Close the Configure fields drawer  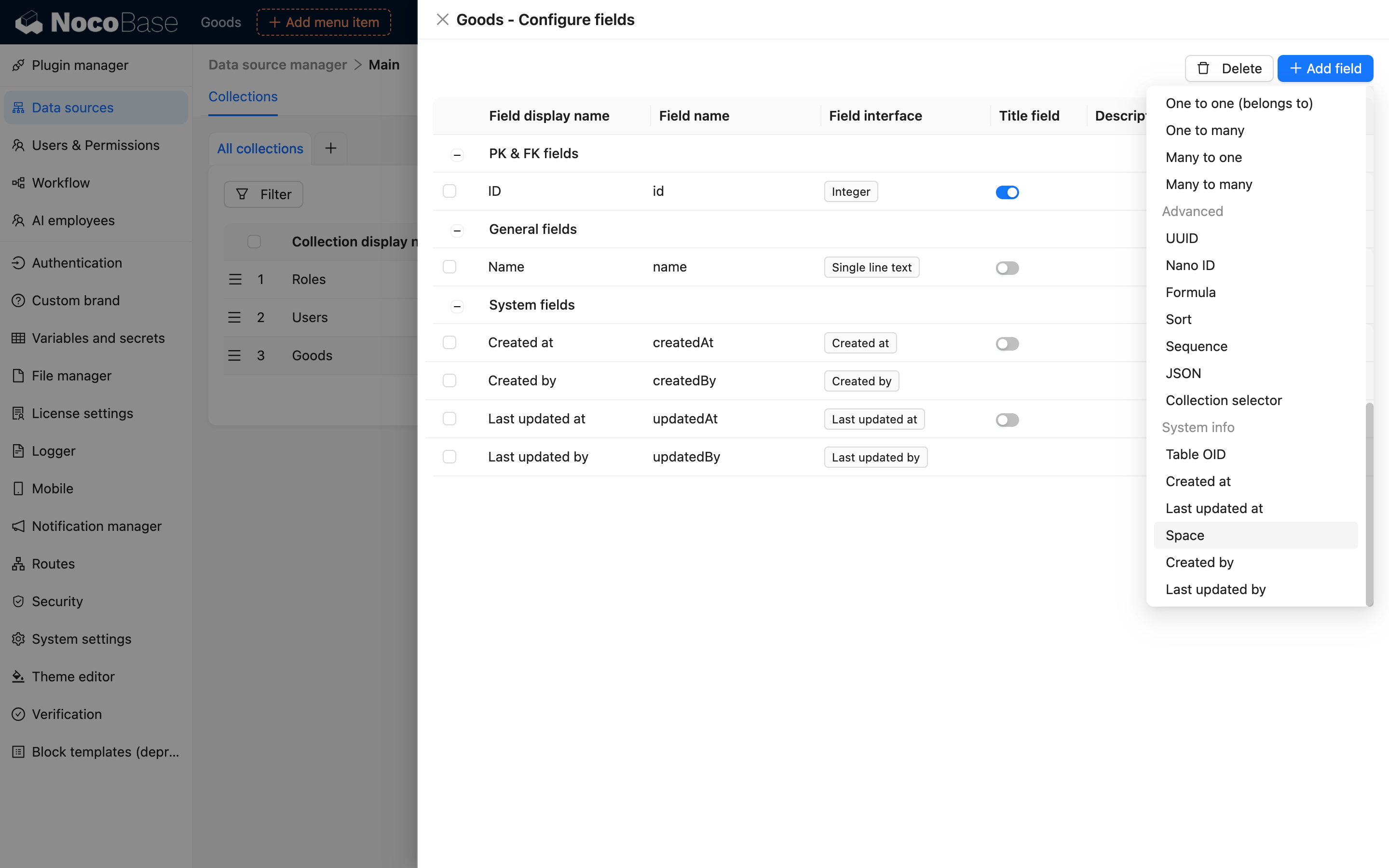(442, 20)
